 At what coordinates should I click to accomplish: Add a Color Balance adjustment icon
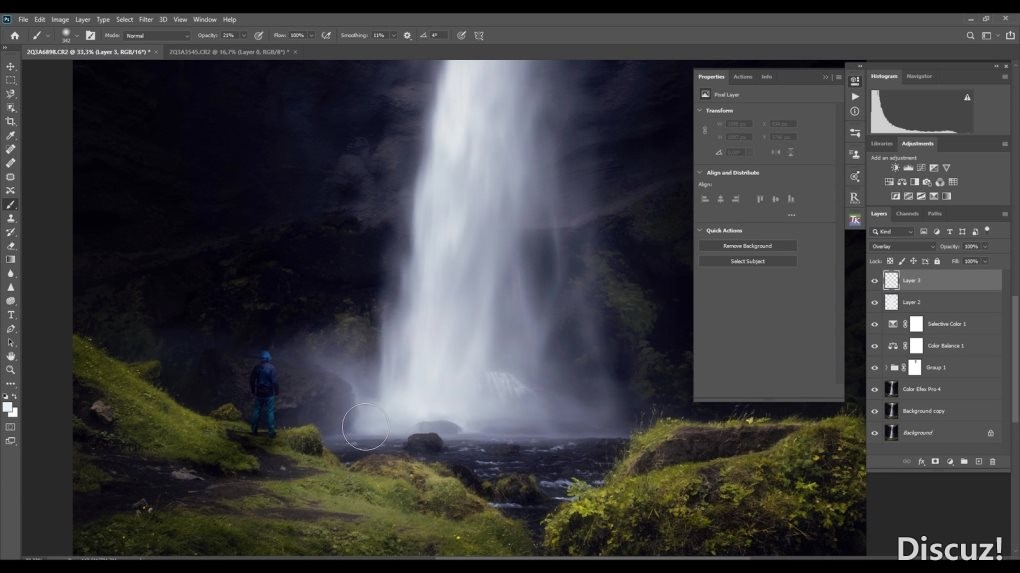902,182
